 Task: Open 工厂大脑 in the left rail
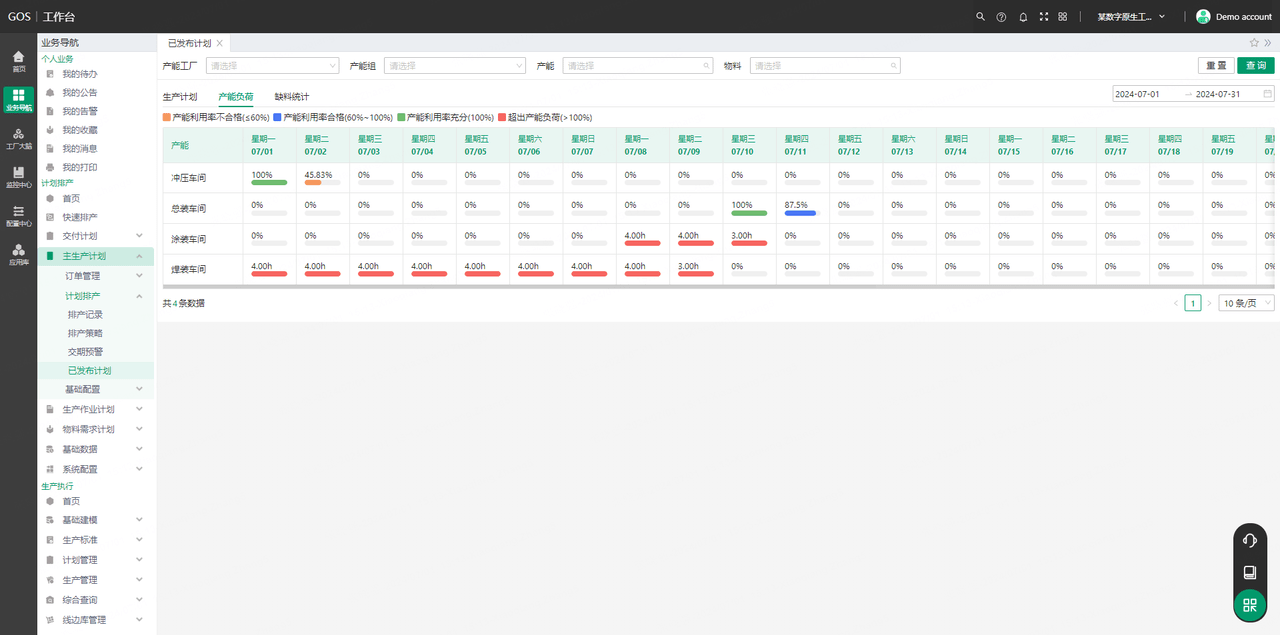click(x=18, y=138)
